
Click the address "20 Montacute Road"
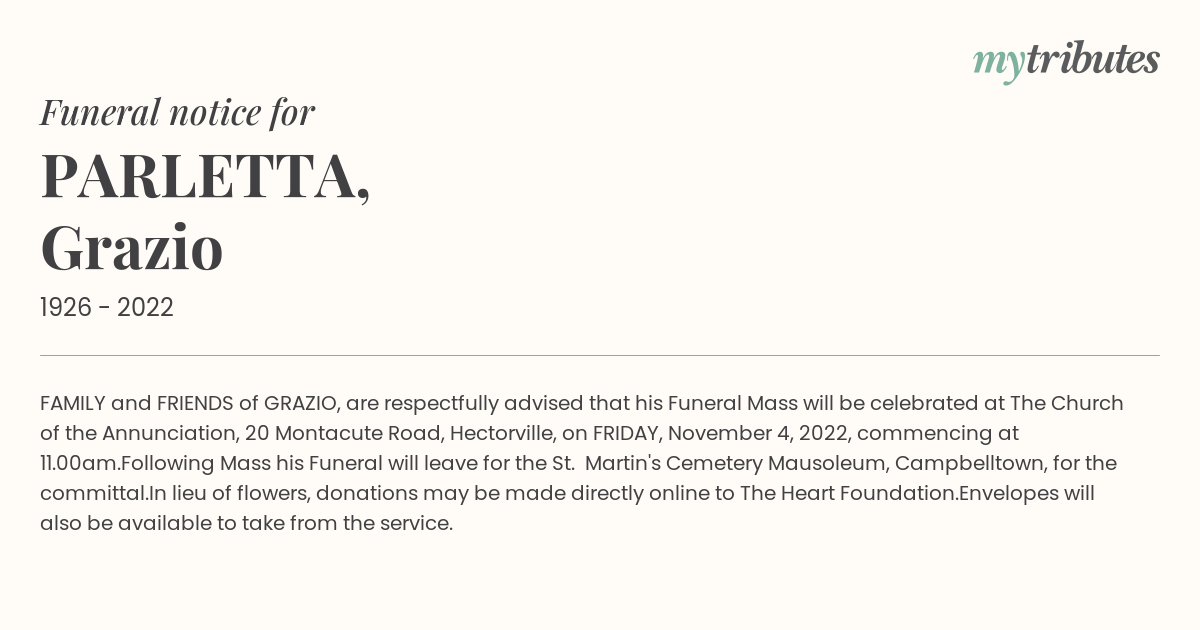point(358,433)
